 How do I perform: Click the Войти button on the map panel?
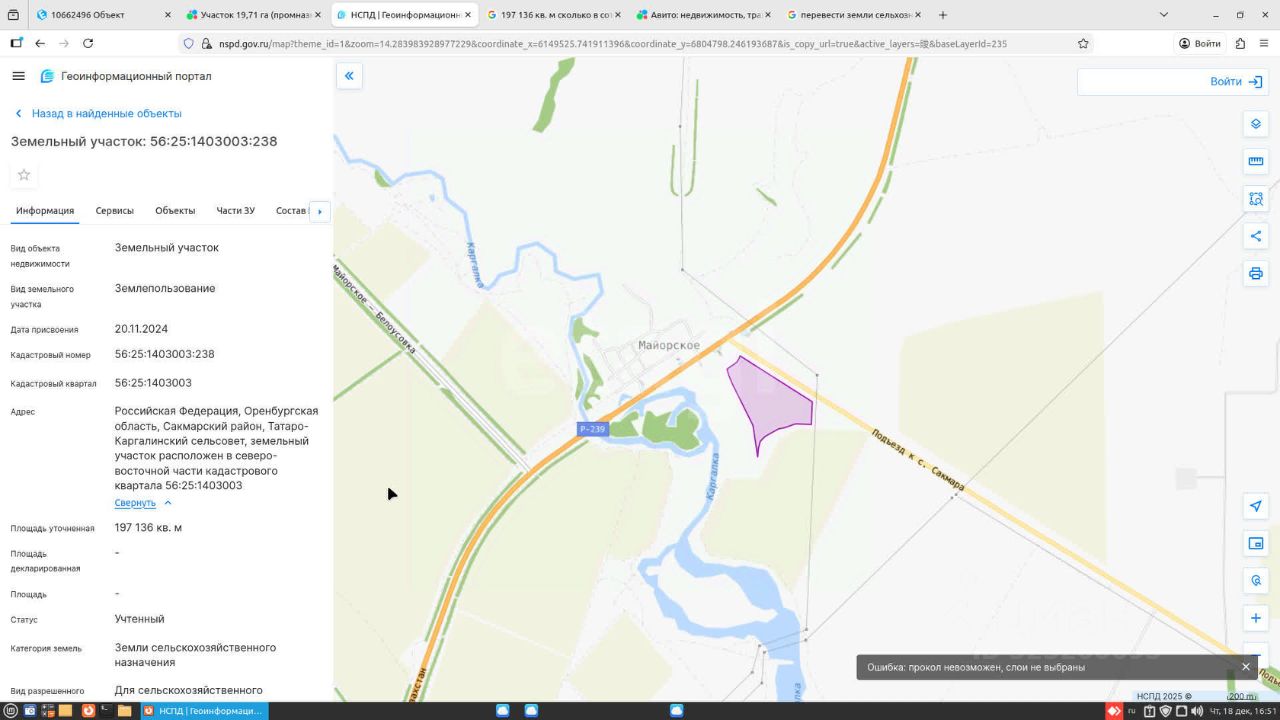click(x=1236, y=82)
